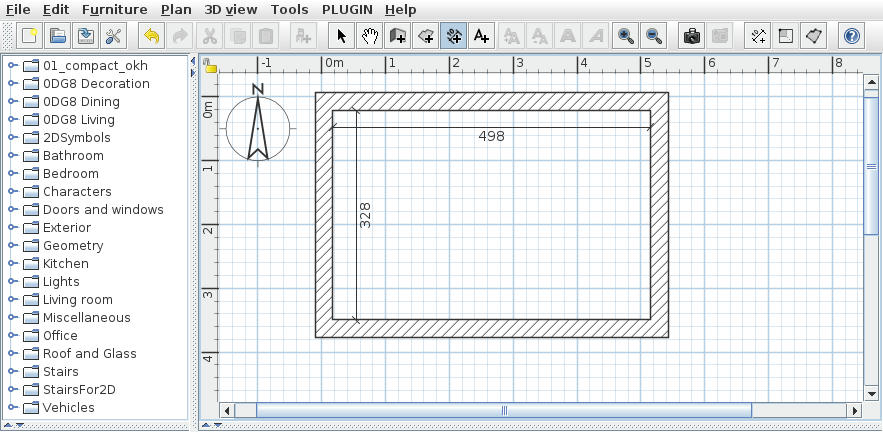Screen dimensions: 883x432
Task: Click the plan's horizontal scrollbar thumb
Action: pyautogui.click(x=504, y=411)
